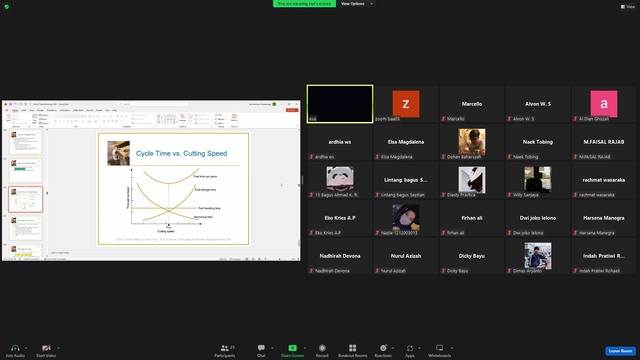Click the Leave Room button
The image size is (640, 360).
pos(620,351)
